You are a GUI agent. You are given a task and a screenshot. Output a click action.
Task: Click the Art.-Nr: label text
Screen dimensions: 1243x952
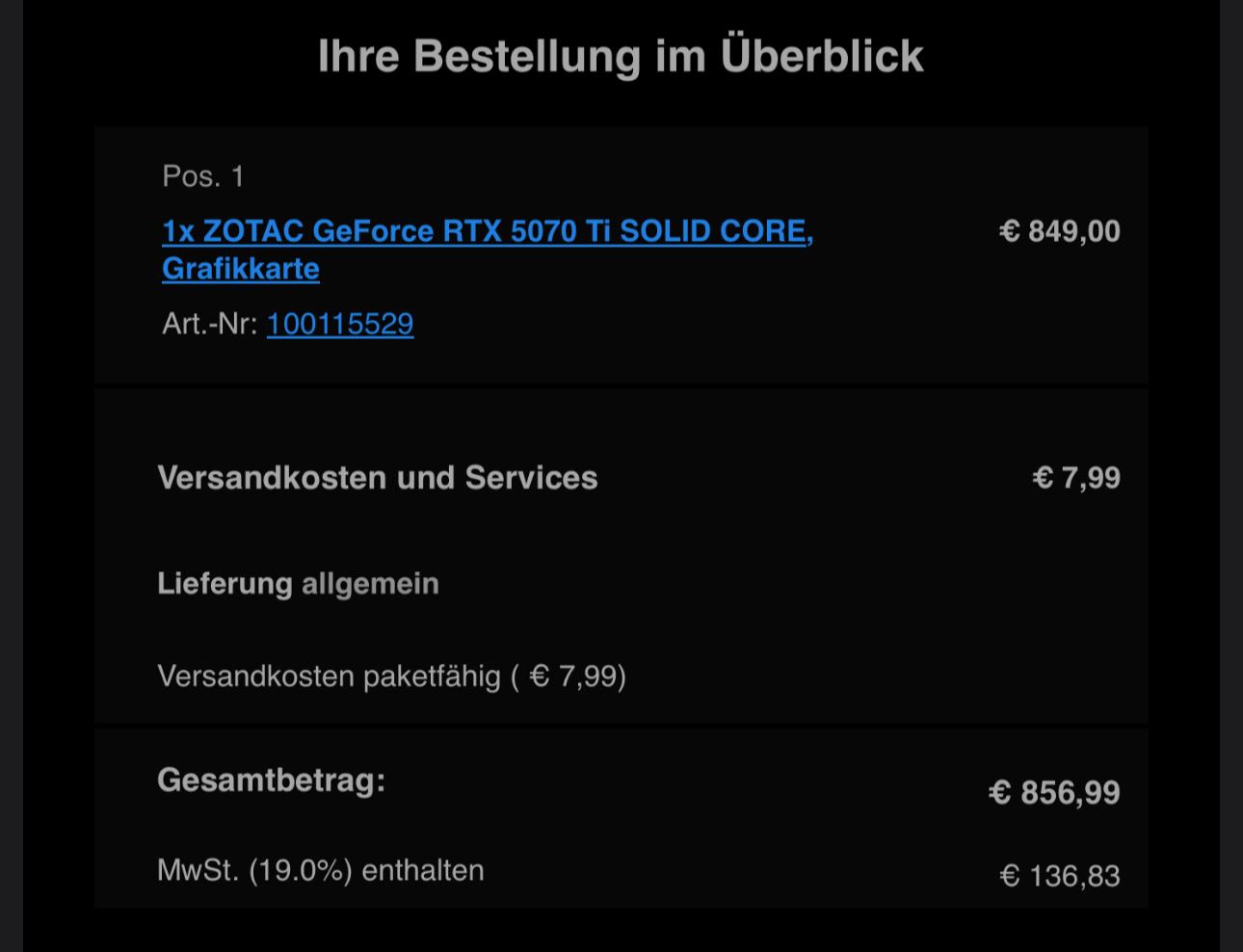point(210,324)
